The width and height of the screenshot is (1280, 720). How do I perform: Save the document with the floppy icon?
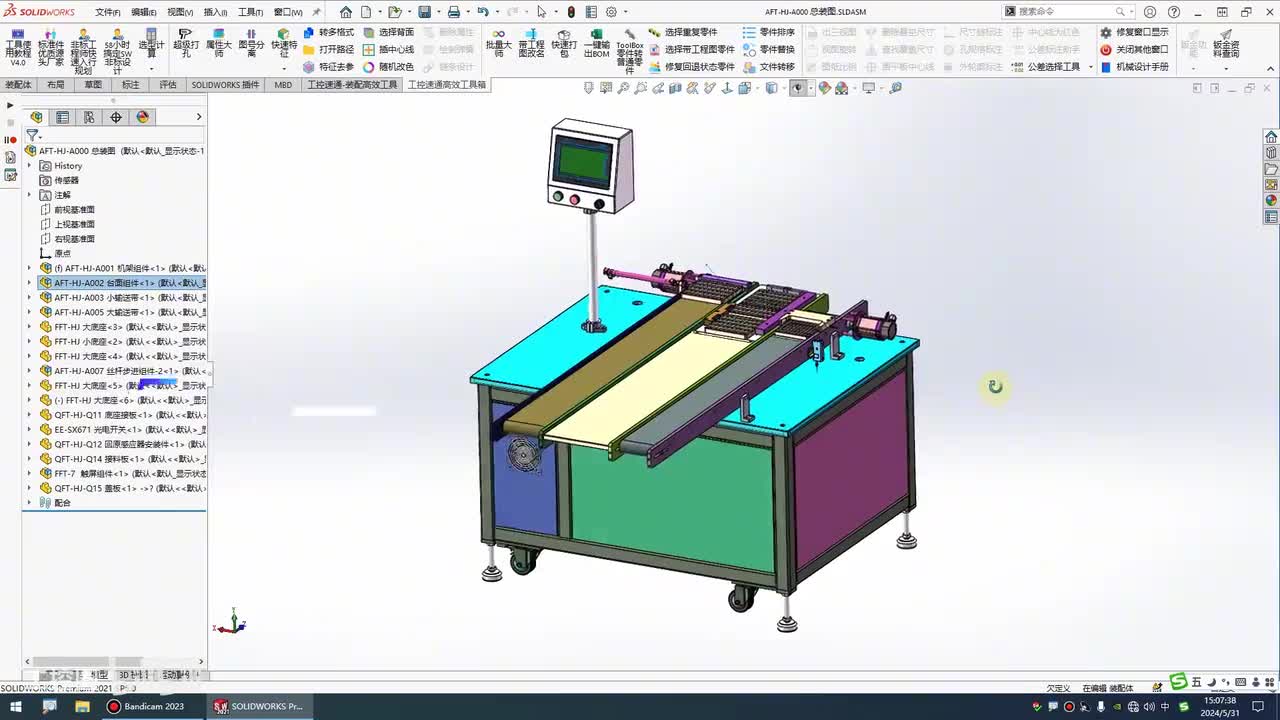coord(425,12)
